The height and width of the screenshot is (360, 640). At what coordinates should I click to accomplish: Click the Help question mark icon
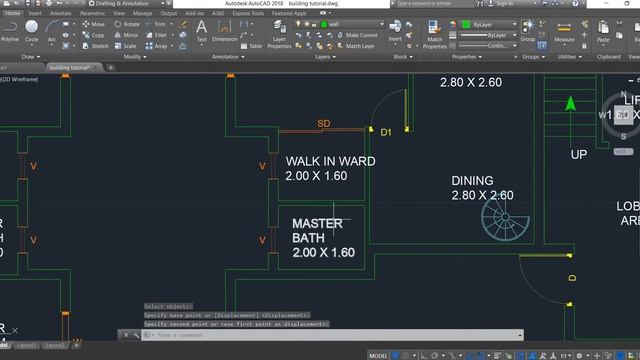575,3
